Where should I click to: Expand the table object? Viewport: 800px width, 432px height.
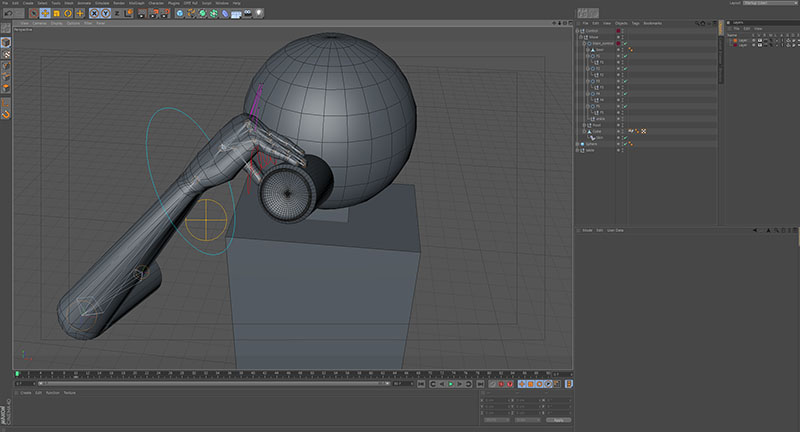578,150
